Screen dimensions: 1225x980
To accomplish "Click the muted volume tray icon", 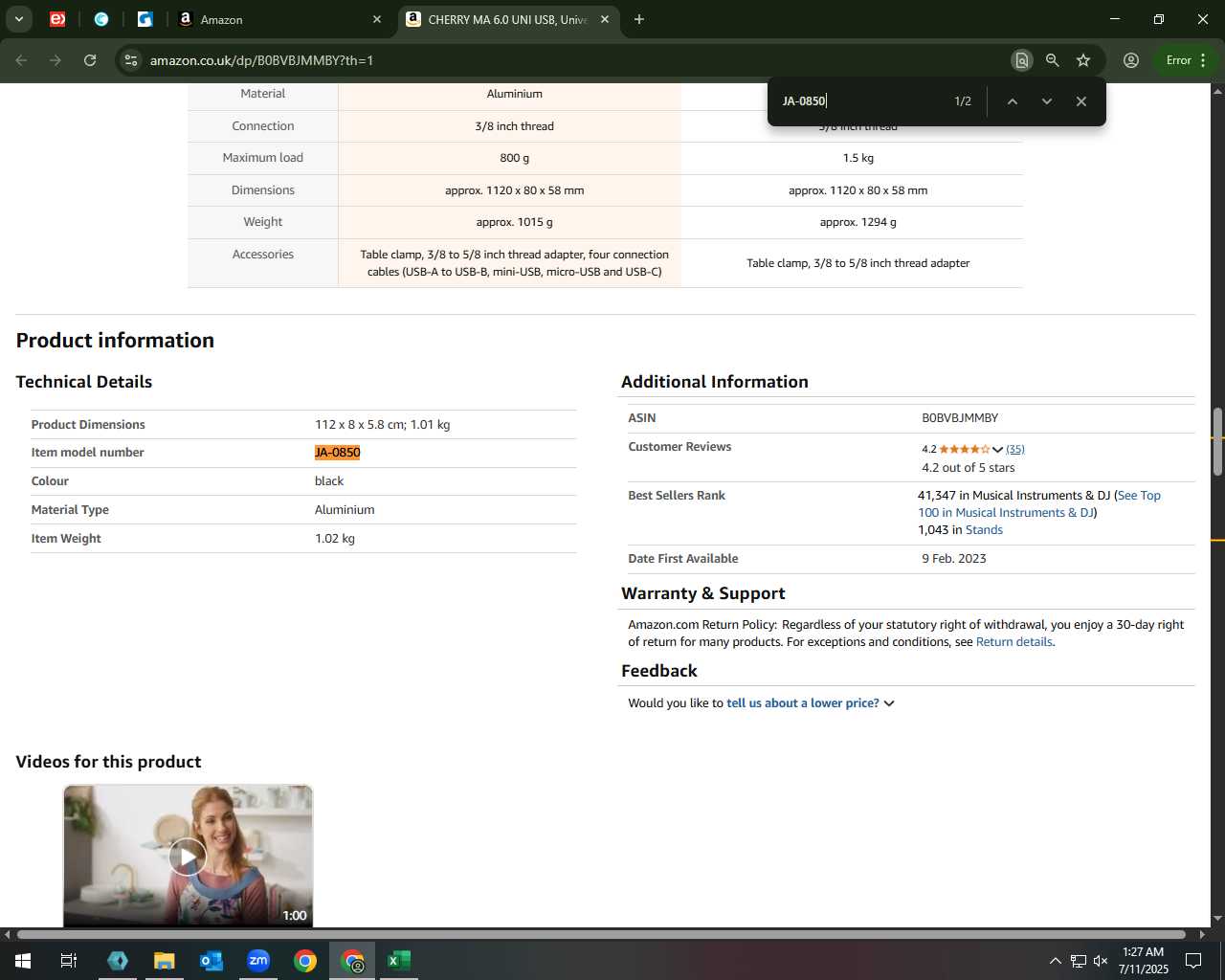I will (1101, 961).
